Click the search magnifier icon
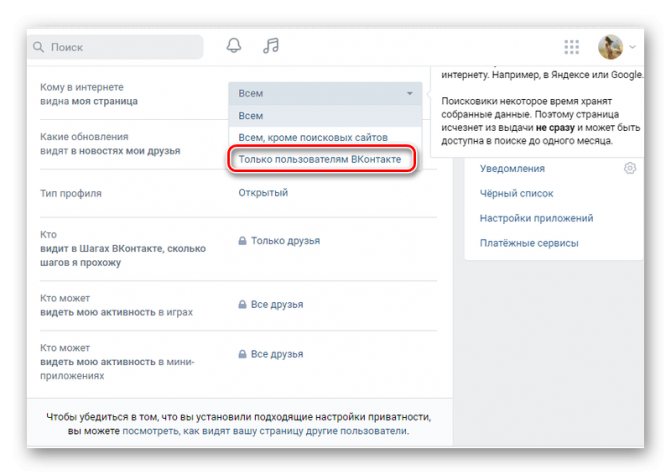Viewport: 671px width, 475px height. [39, 47]
